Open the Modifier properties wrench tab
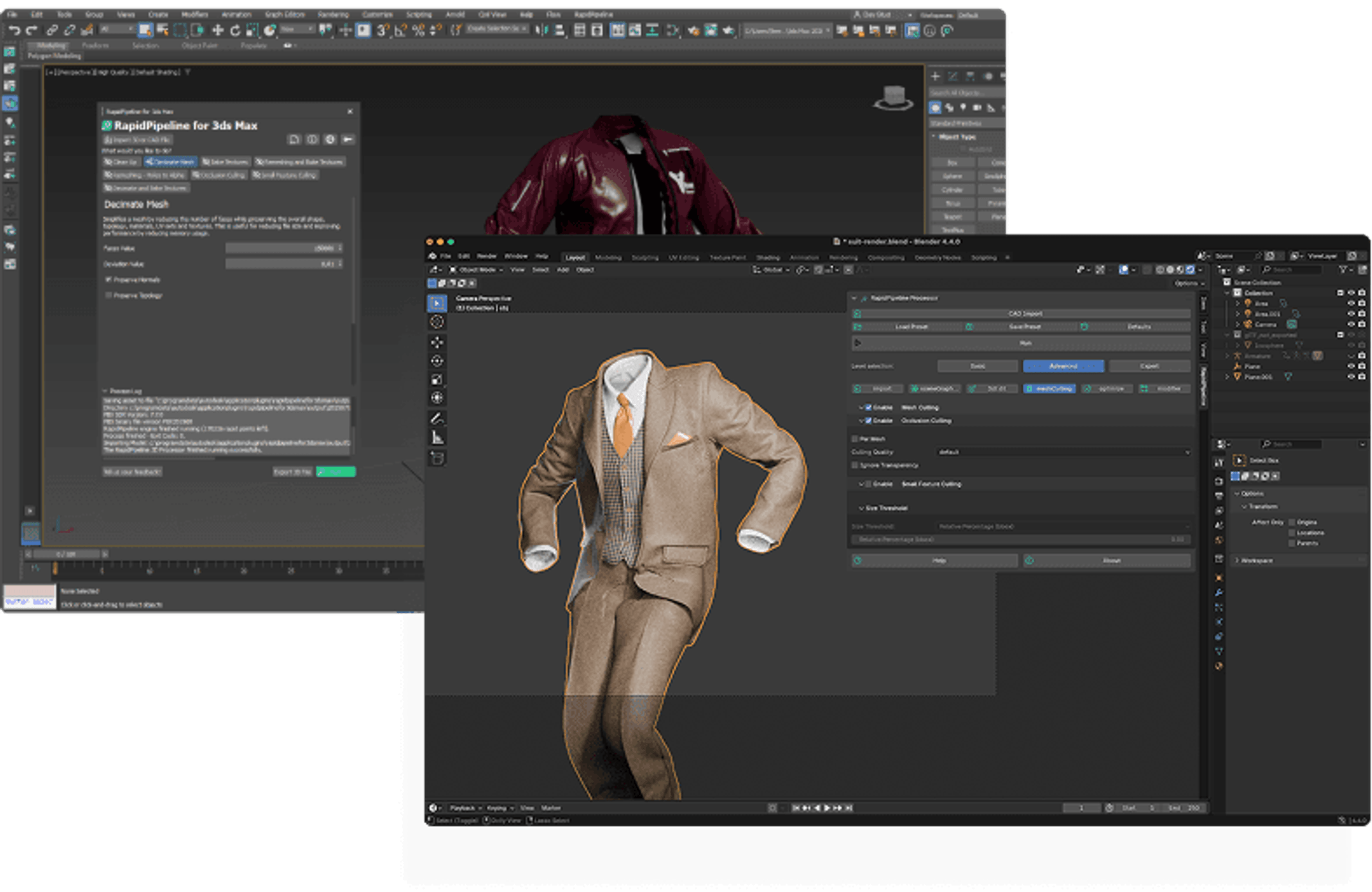 (1218, 592)
